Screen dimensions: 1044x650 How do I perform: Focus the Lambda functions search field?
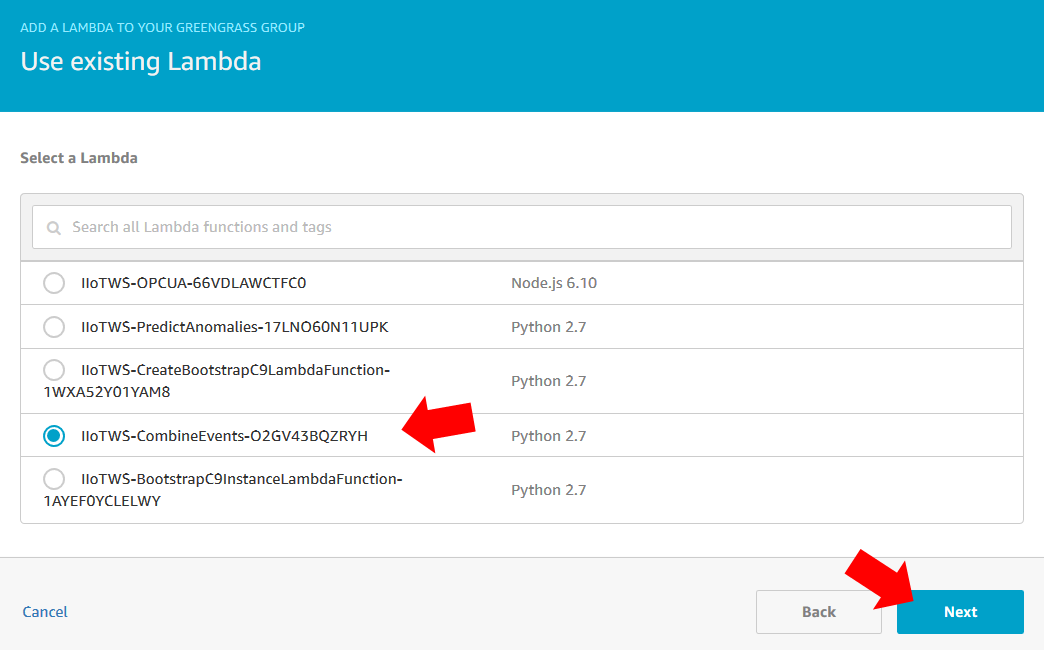(x=520, y=227)
